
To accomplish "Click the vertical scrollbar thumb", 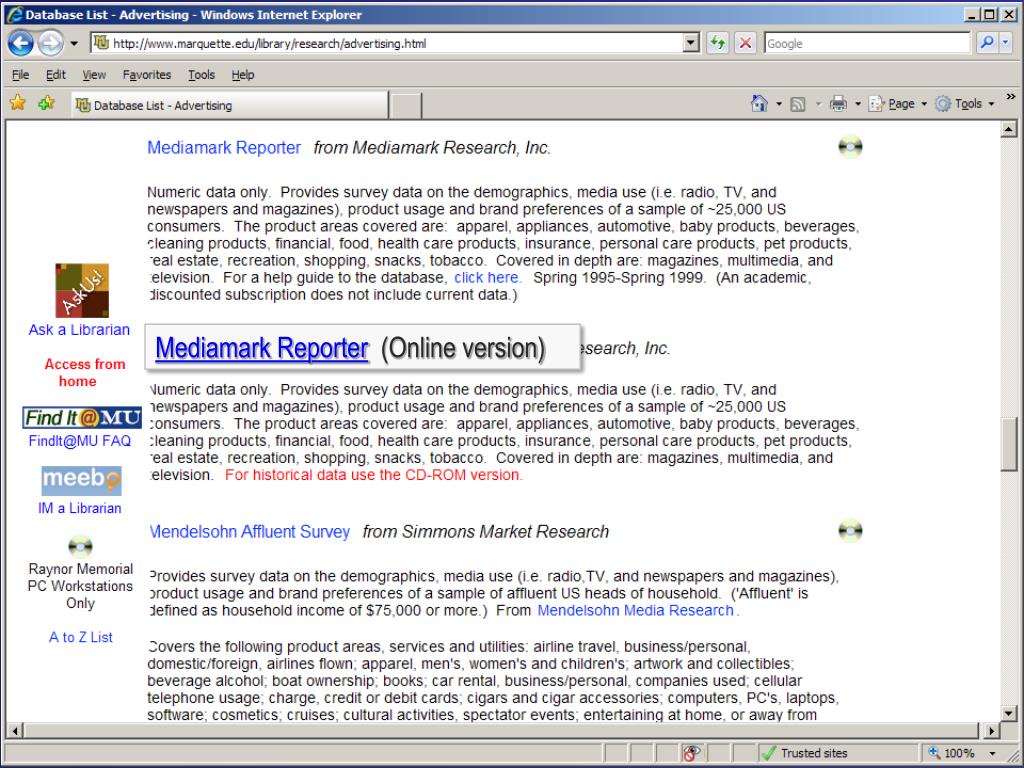I will point(1008,443).
